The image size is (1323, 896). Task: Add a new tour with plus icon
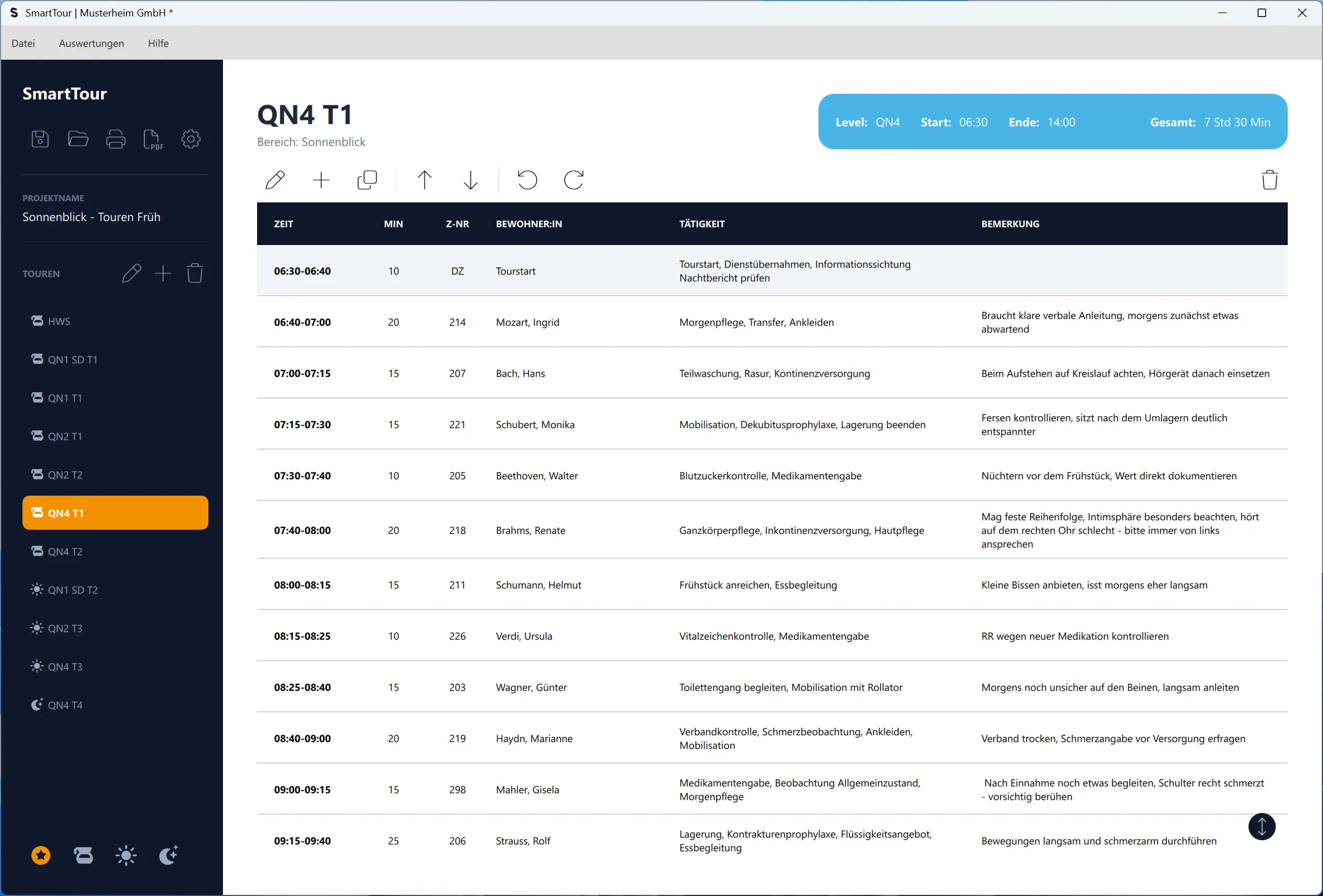coord(163,273)
